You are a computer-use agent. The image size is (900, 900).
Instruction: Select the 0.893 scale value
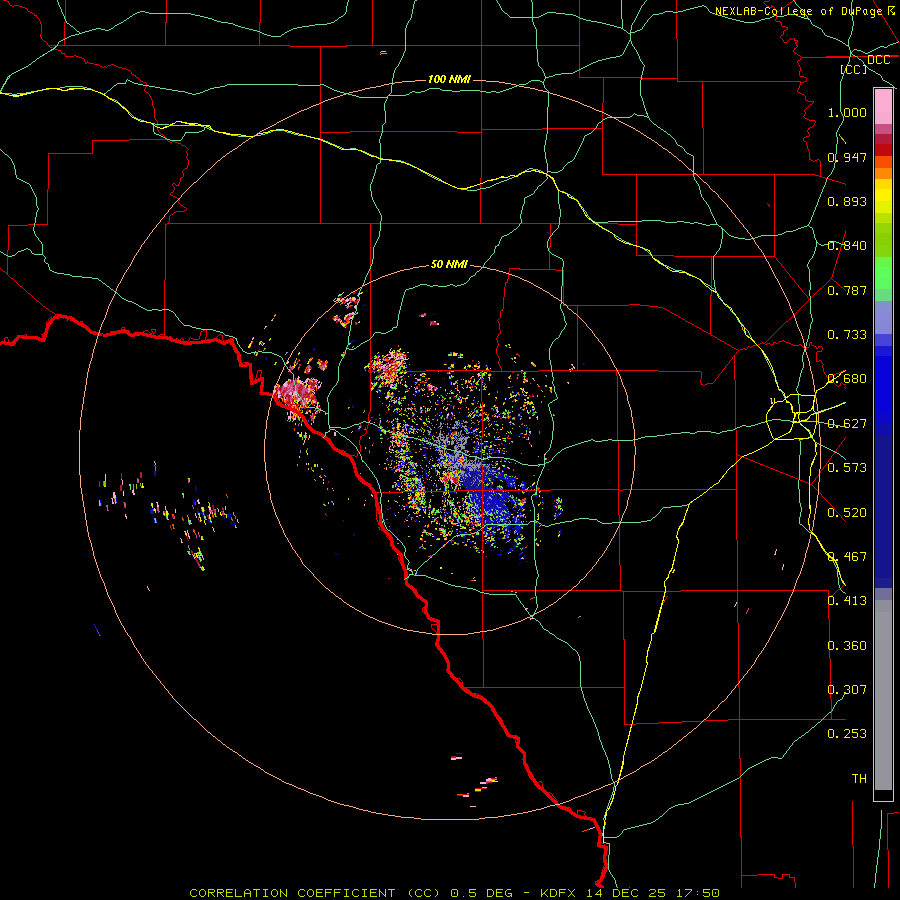tap(847, 201)
